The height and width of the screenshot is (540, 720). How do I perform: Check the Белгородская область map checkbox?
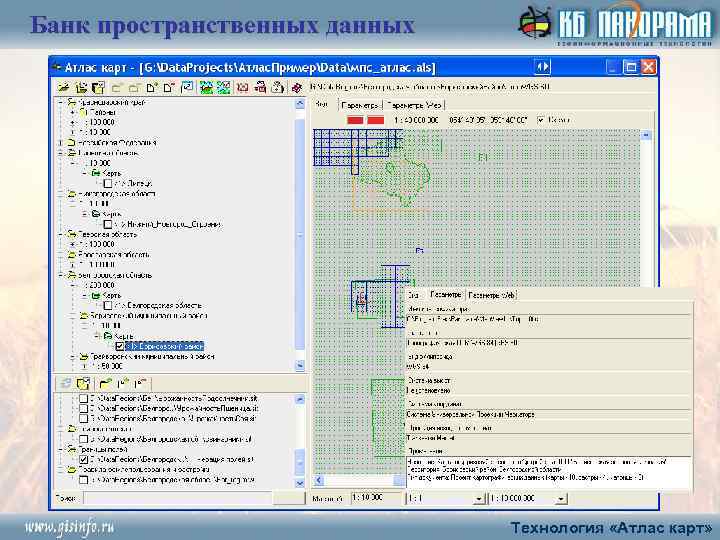tap(108, 305)
